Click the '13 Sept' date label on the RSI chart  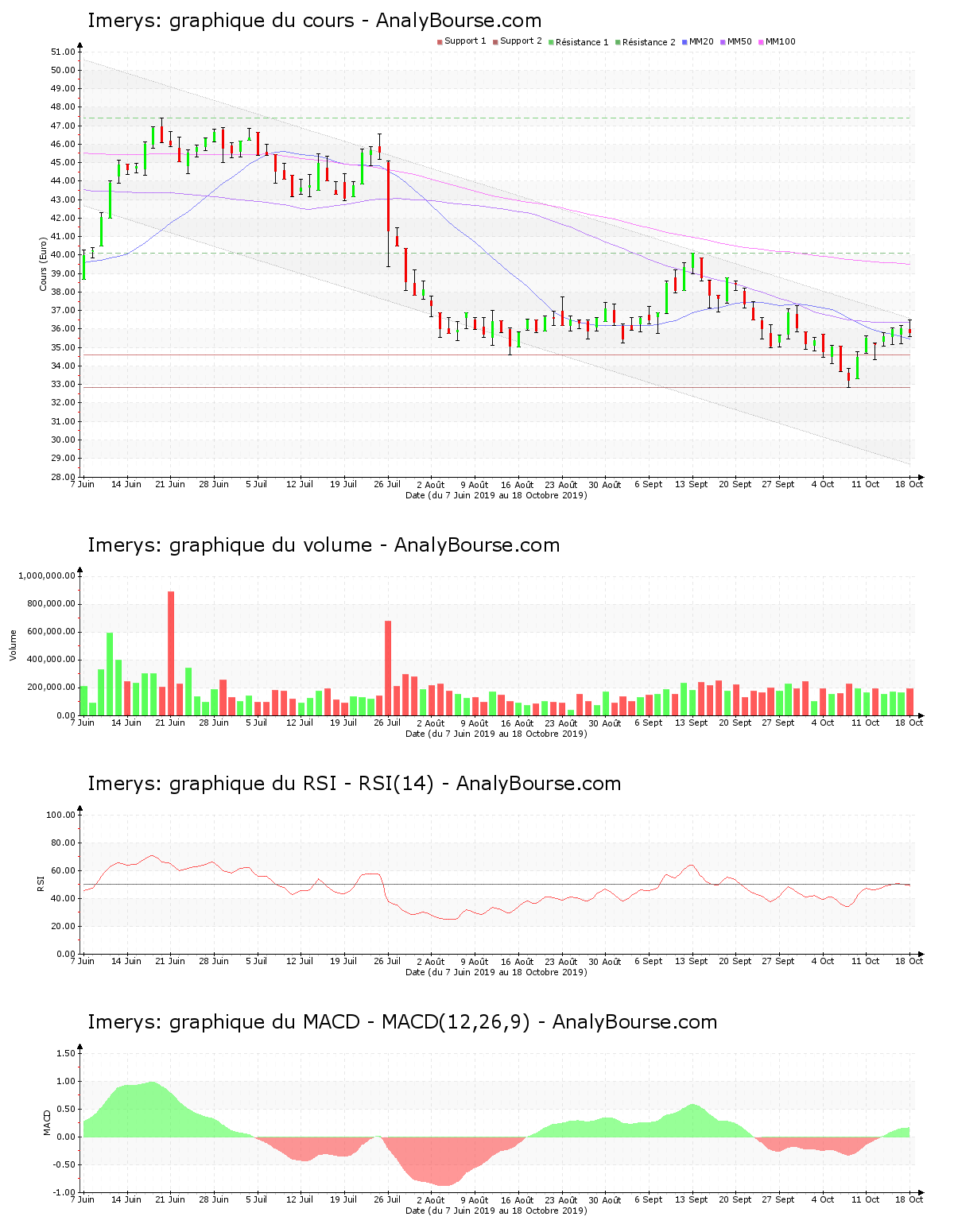tap(691, 961)
